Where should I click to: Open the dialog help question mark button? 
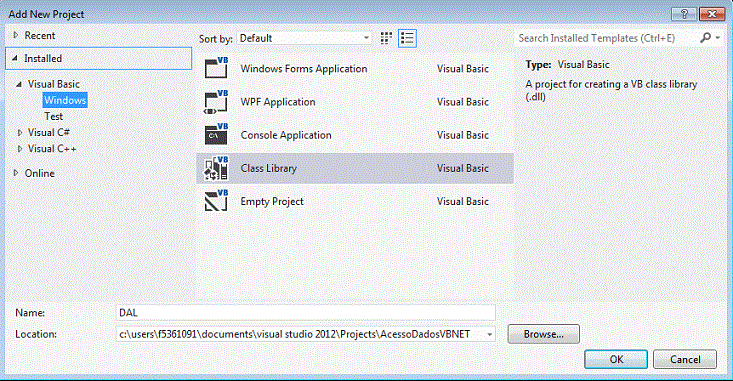tap(684, 14)
